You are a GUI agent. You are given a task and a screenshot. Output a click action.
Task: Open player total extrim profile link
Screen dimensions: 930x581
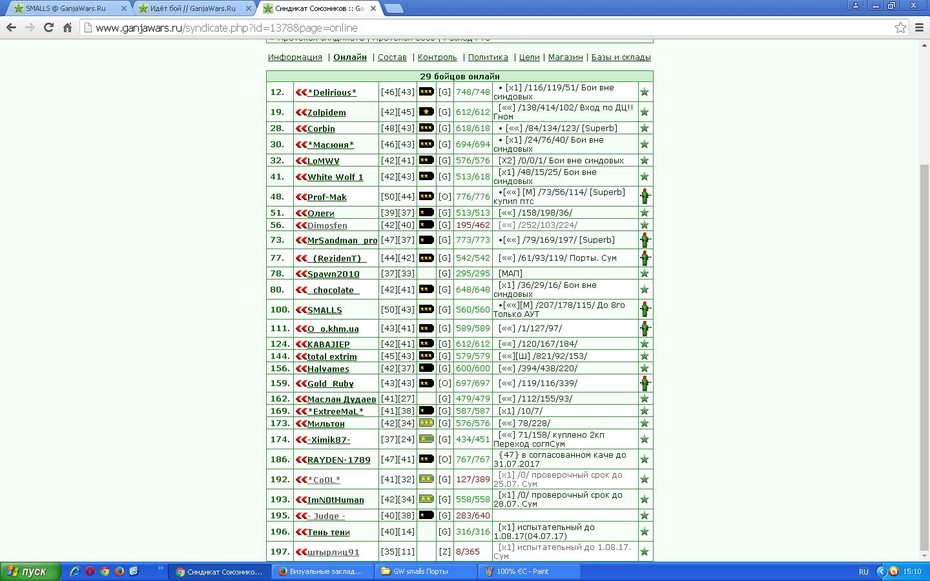(x=332, y=356)
